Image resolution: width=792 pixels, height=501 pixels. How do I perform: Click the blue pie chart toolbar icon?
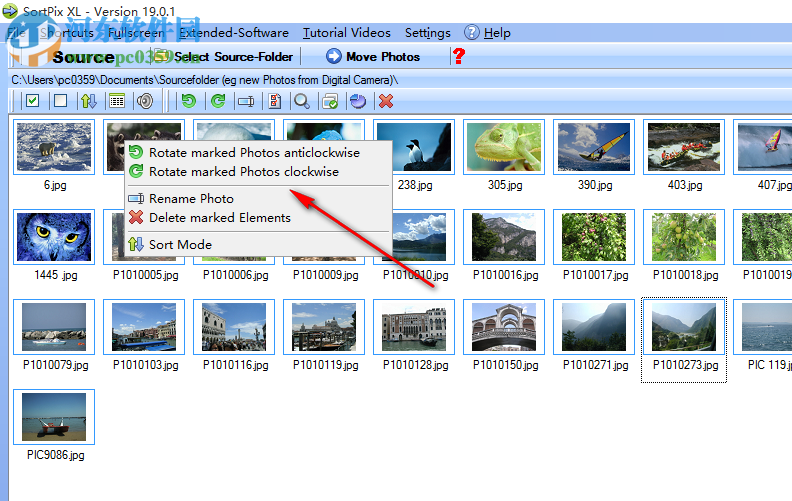[358, 101]
